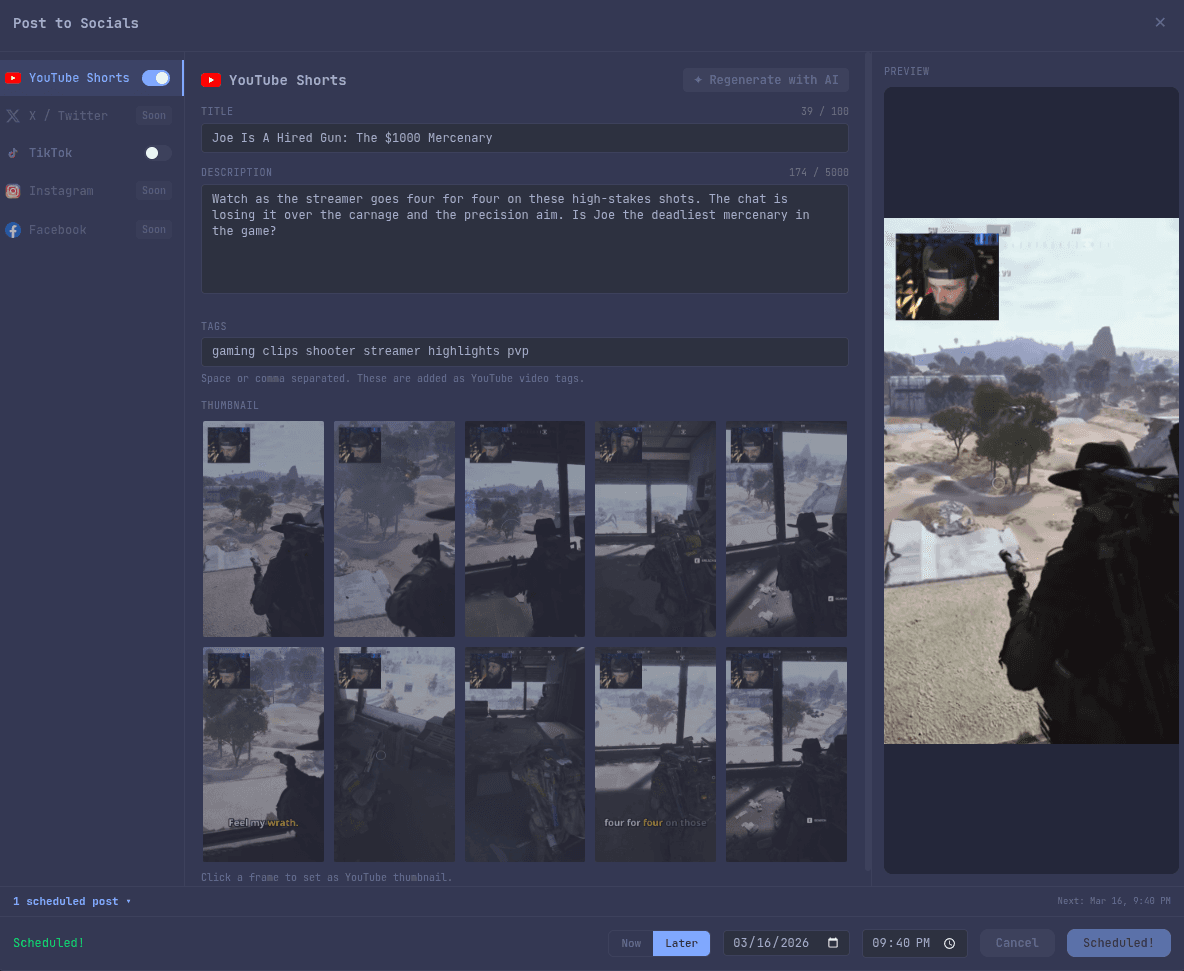1184x971 pixels.
Task: Click the 'Space or comma separated' helper text
Action: pos(393,378)
